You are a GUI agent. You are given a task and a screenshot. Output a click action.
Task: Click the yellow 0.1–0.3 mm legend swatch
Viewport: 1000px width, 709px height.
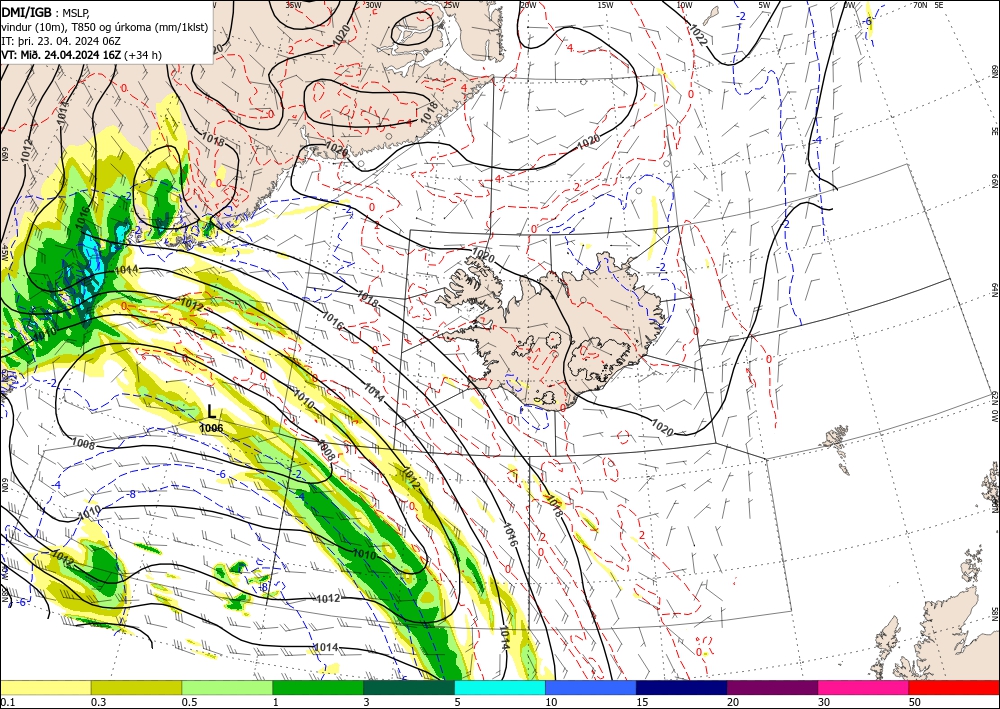(45, 687)
